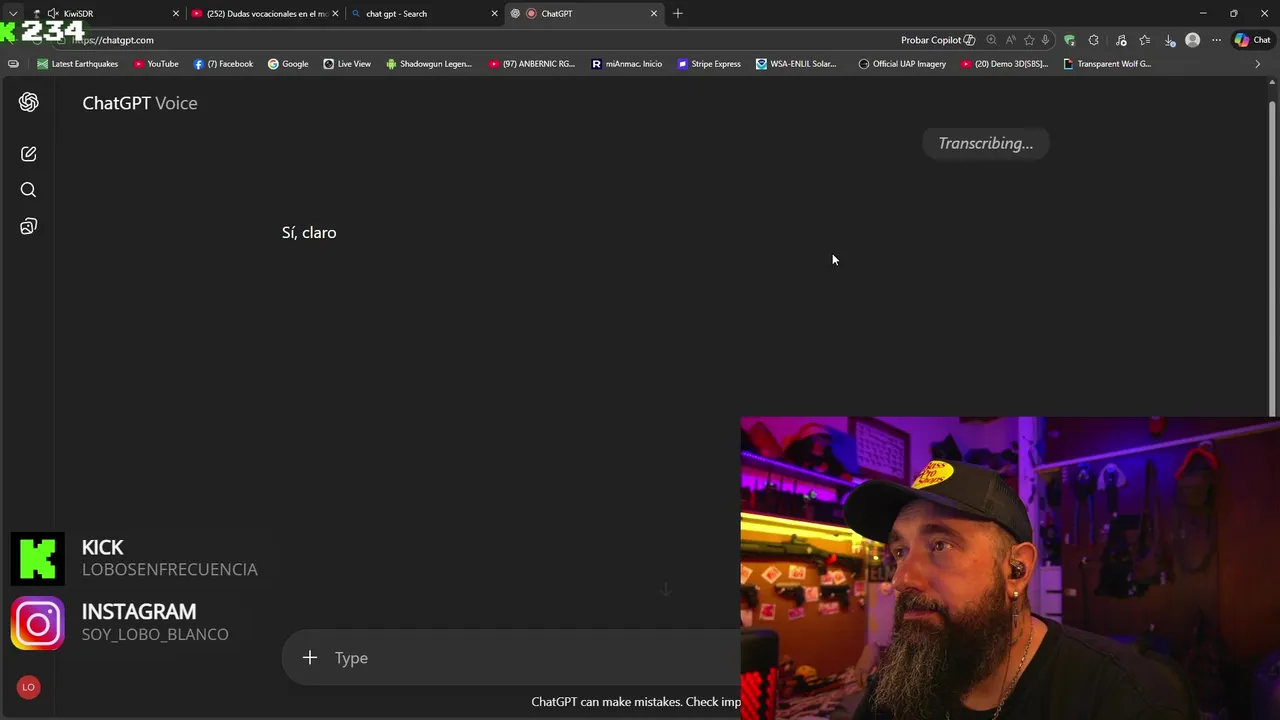The image size is (1280, 720).
Task: Open the Demo 3D[SBS] bookmark
Action: click(x=1005, y=64)
